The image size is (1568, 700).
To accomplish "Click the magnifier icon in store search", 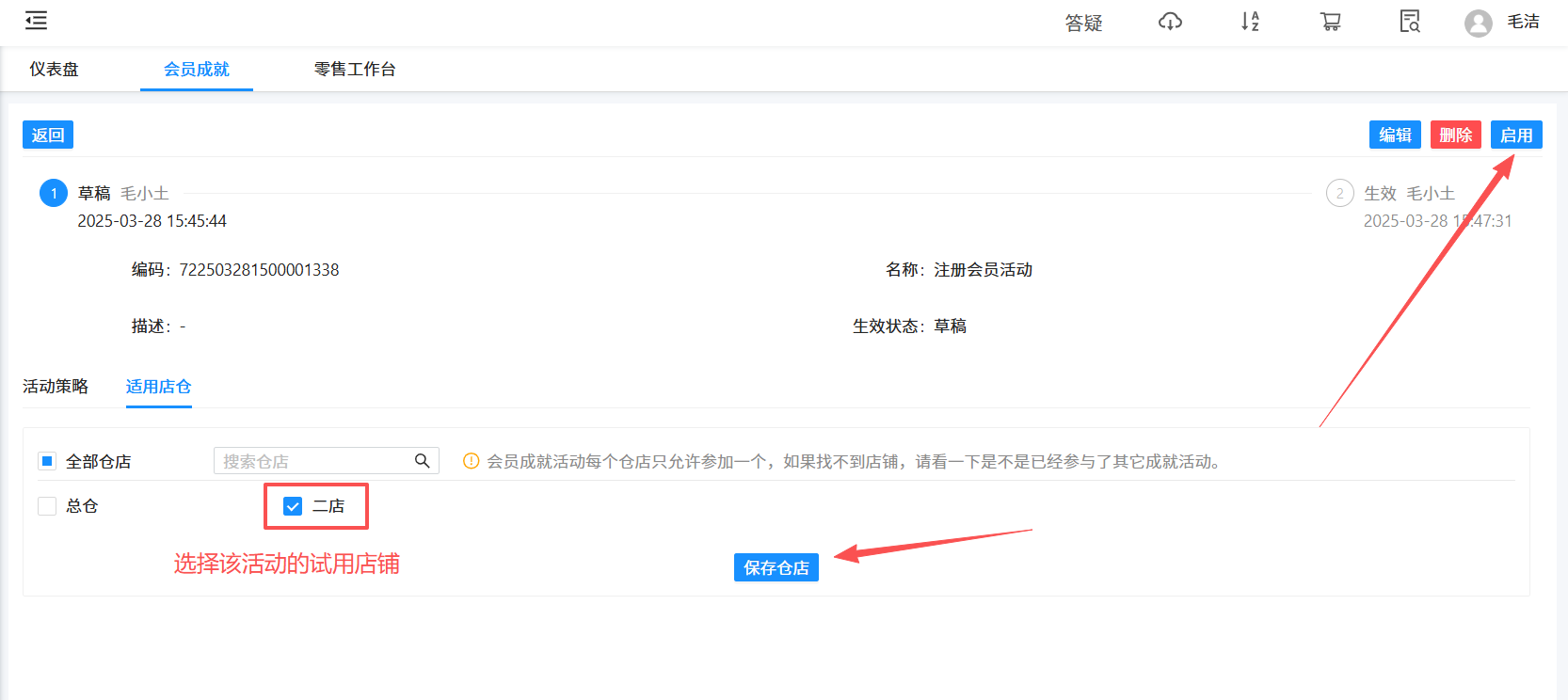I will [x=422, y=461].
